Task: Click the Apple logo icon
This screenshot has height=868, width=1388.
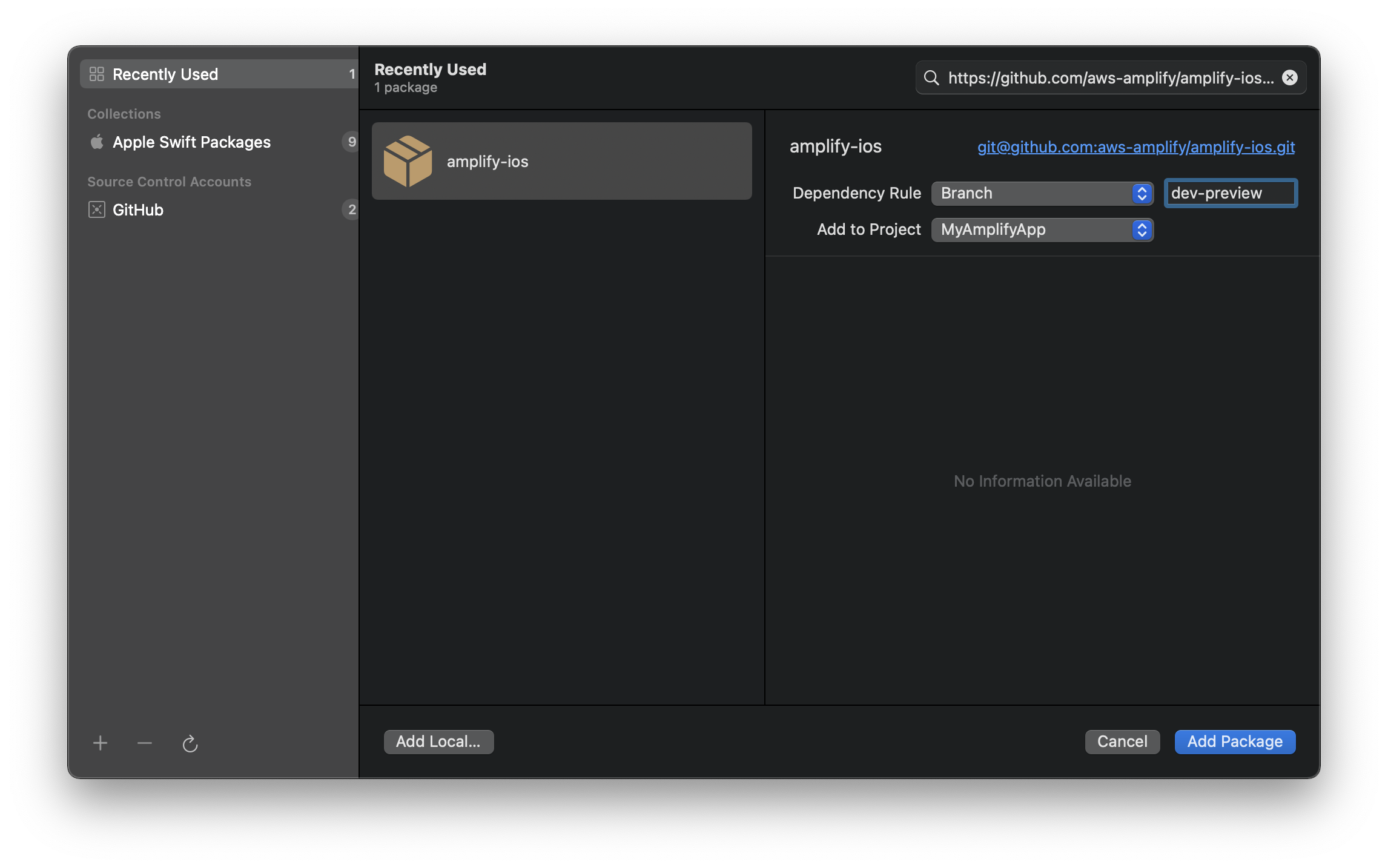Action: [97, 142]
